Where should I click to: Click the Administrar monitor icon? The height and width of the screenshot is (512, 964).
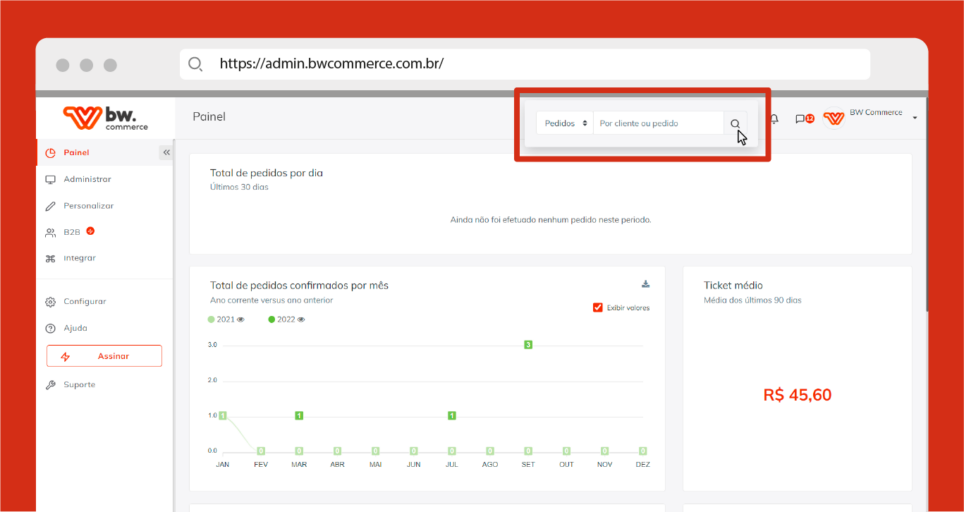tap(51, 179)
